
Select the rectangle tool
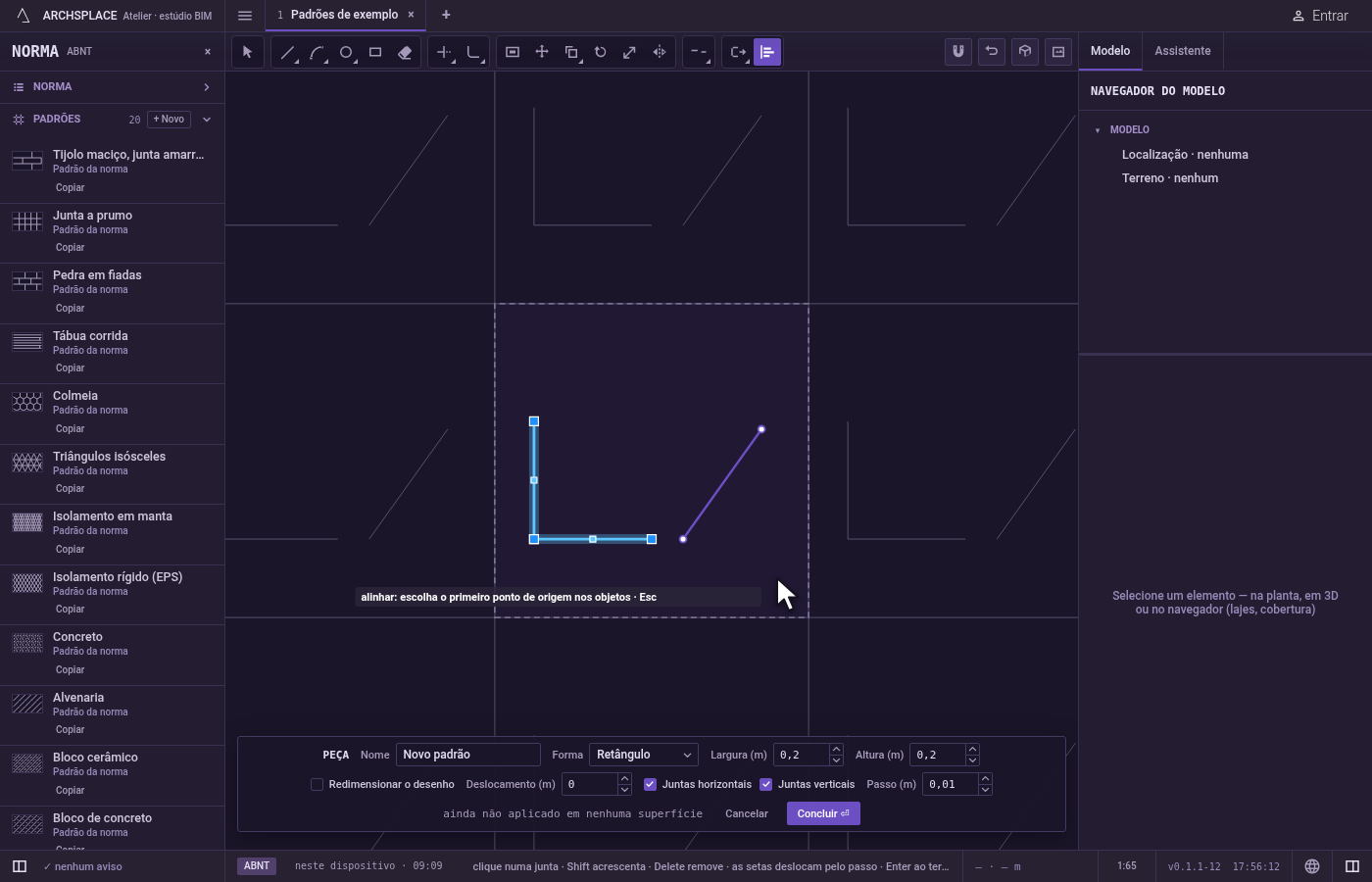(375, 52)
